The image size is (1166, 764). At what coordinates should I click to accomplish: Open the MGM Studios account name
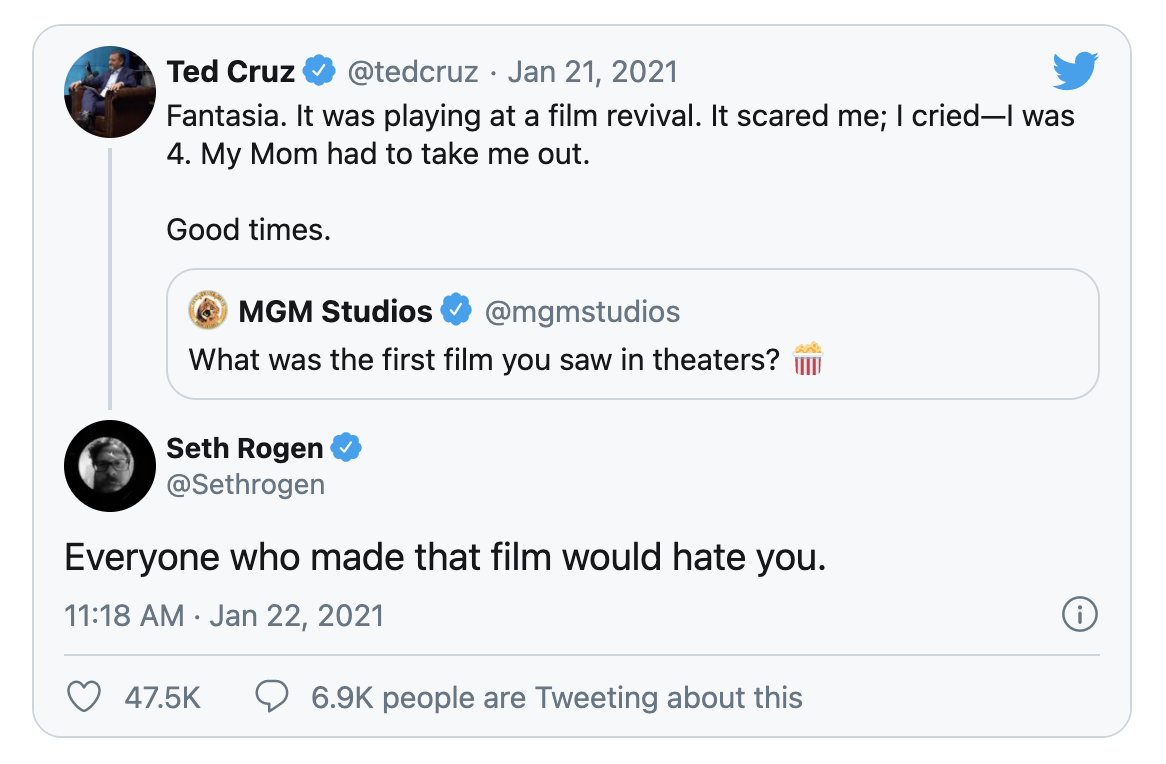coord(335,311)
